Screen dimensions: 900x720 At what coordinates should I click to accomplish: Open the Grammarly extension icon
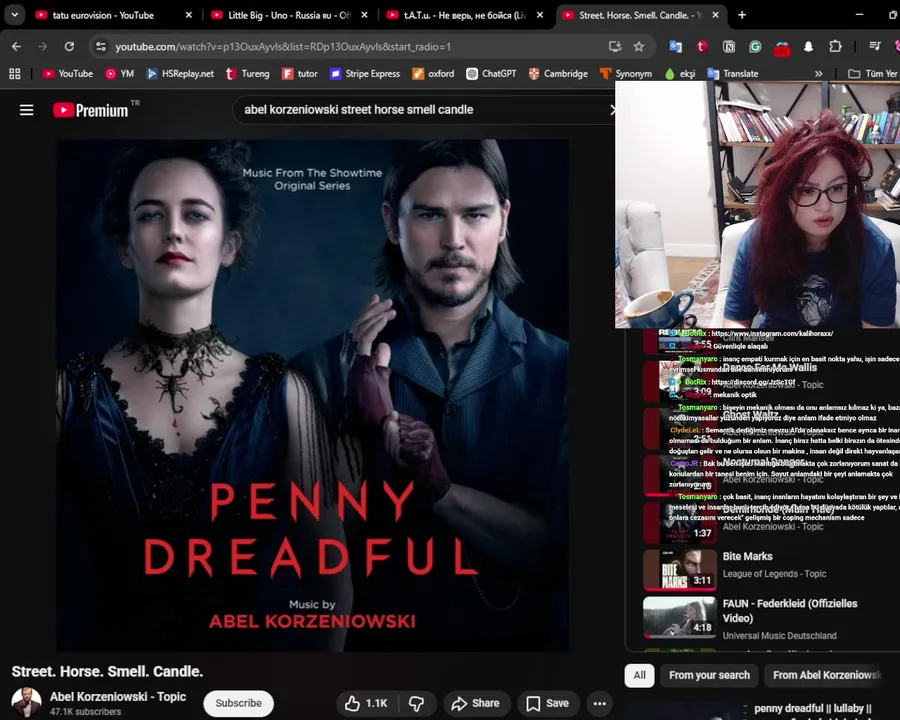click(755, 47)
